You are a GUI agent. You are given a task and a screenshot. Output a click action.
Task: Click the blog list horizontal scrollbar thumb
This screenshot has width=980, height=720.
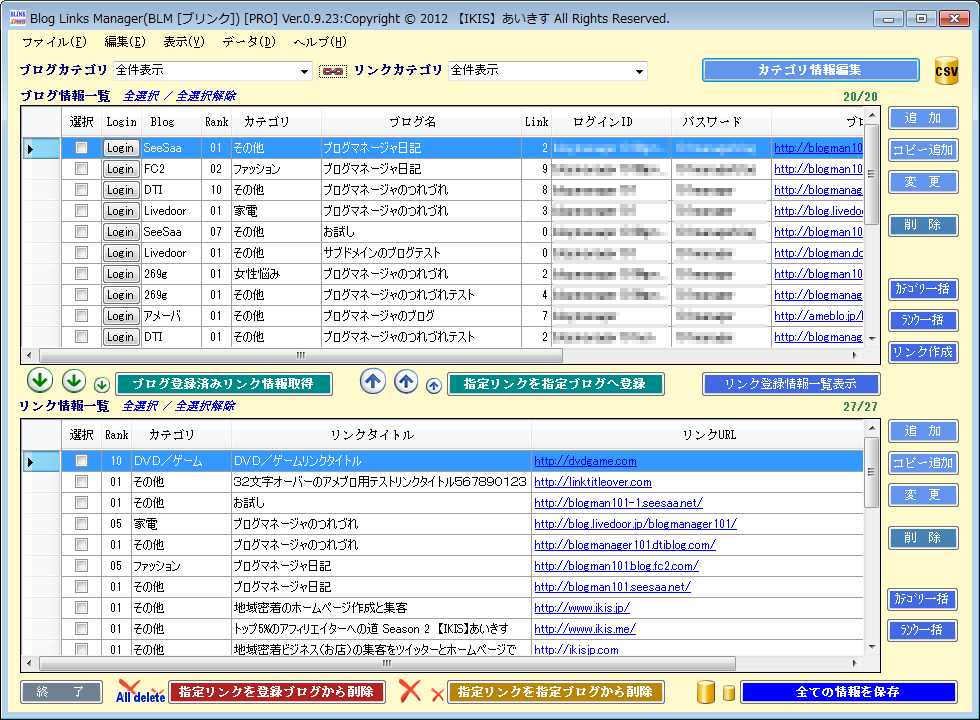pyautogui.click(x=301, y=355)
